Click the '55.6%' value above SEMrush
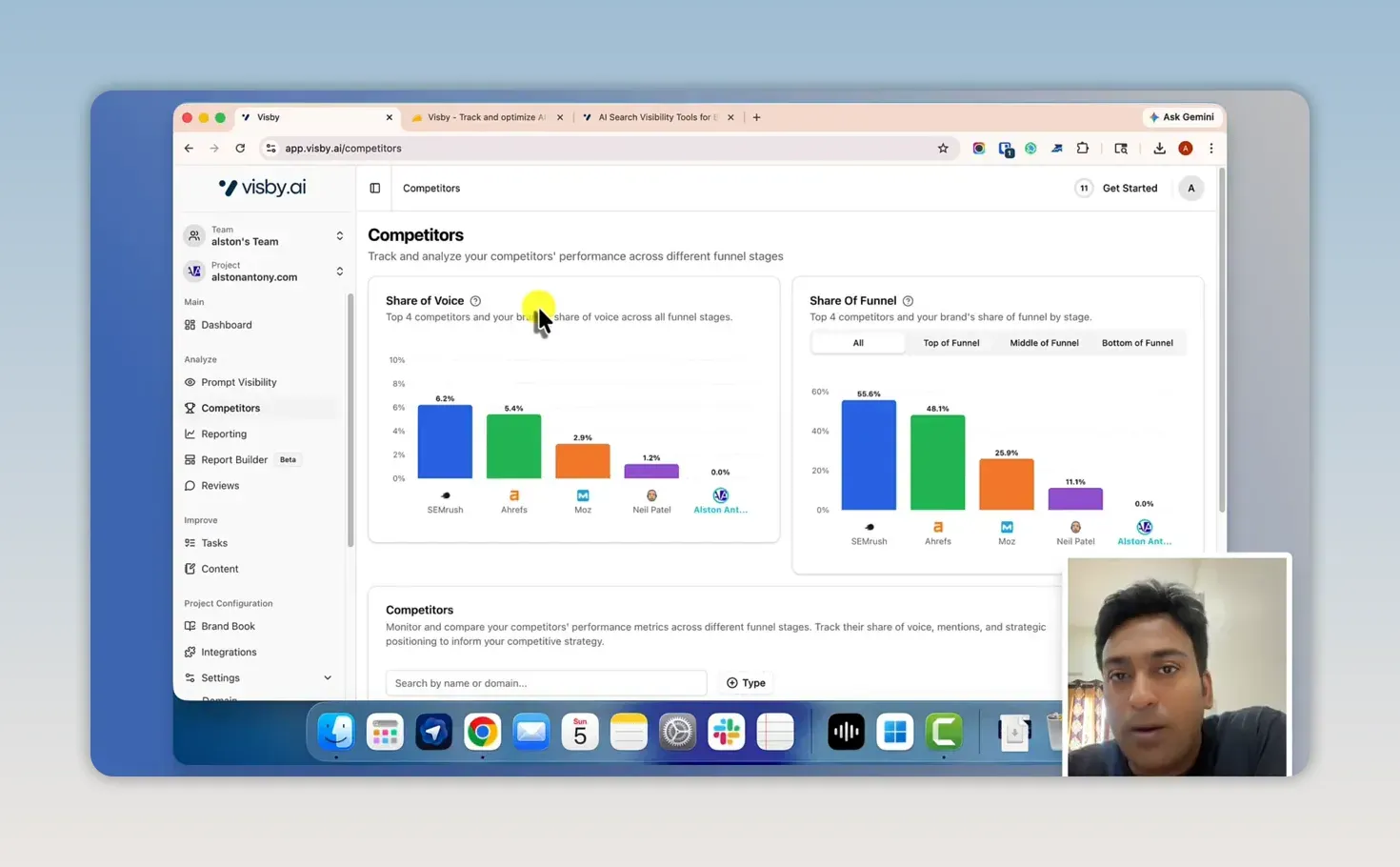Image resolution: width=1400 pixels, height=867 pixels. click(x=869, y=393)
